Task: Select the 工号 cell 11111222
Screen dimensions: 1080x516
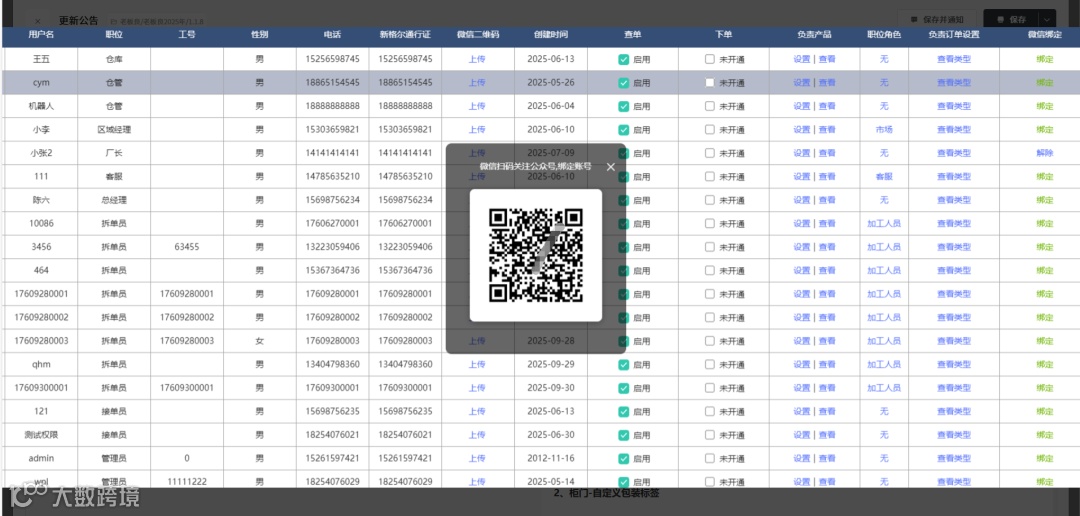Action: (x=187, y=482)
